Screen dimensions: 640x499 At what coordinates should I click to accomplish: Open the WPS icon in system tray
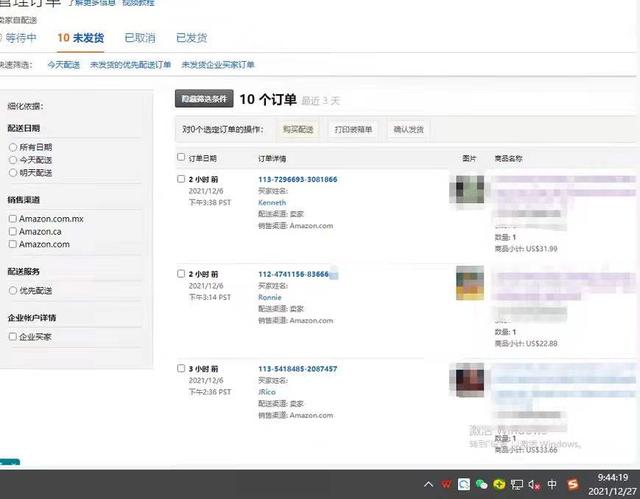(x=447, y=484)
